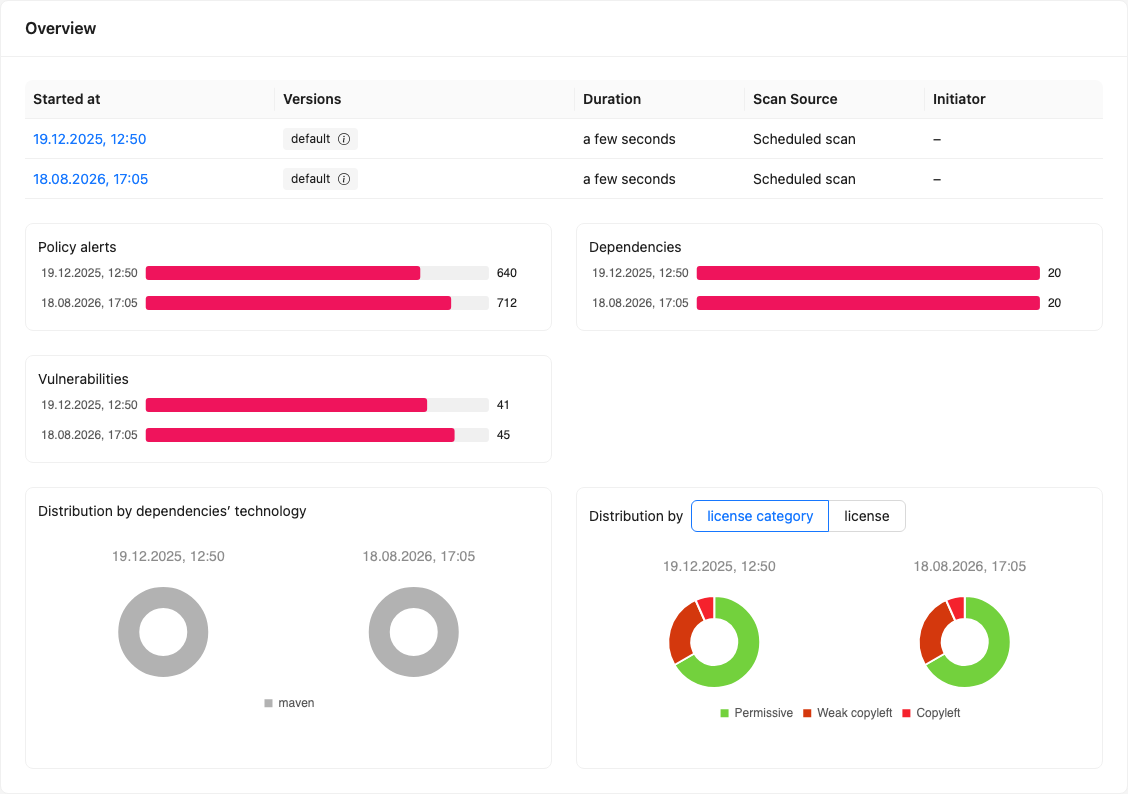
Task: Click the Permissive legend green swatch
Action: [x=724, y=713]
